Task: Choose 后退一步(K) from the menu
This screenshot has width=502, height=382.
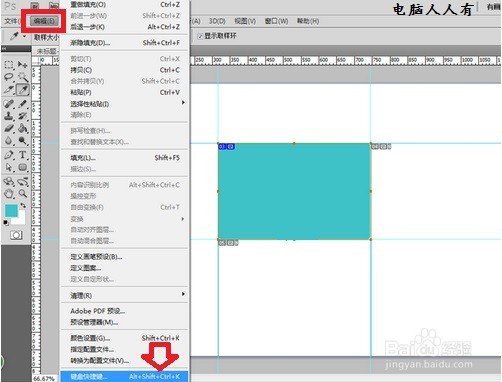Action: point(124,27)
